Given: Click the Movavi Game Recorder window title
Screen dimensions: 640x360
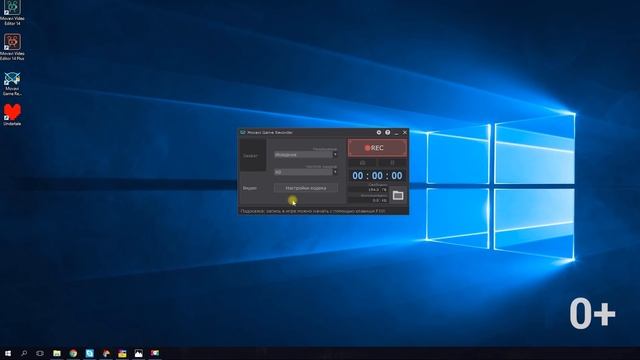Looking at the screenshot, I should pyautogui.click(x=270, y=132).
